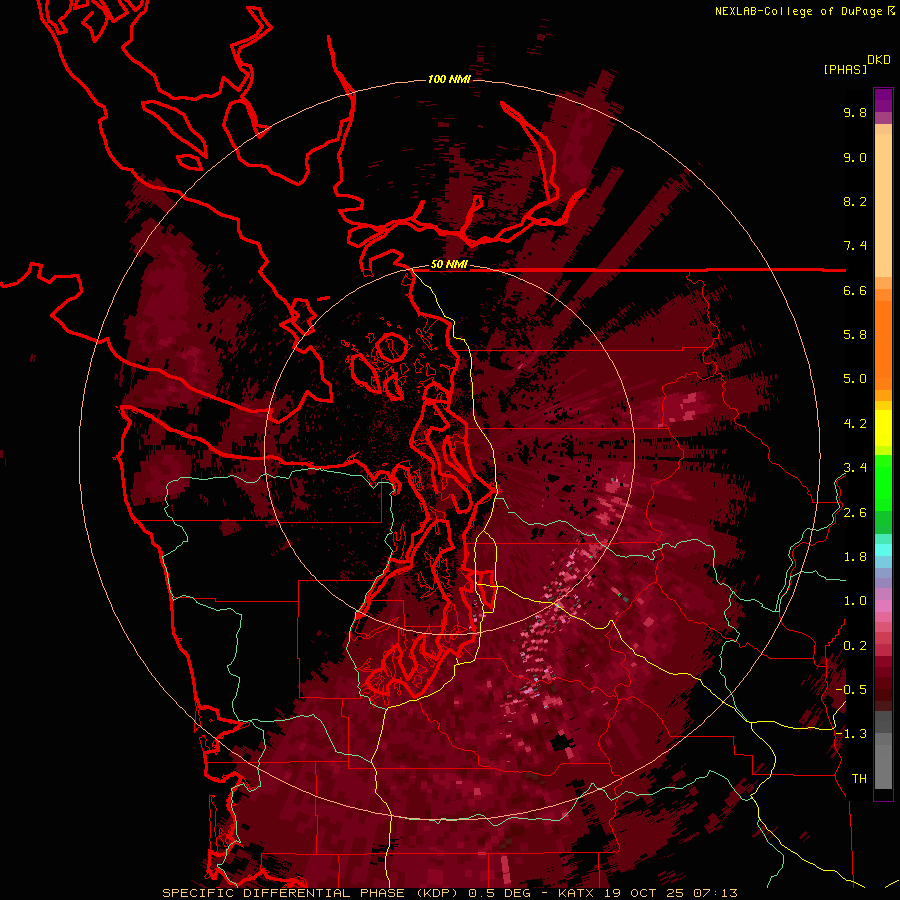Screen dimensions: 900x900
Task: Pick the purple band atop the color scale
Action: tap(883, 100)
